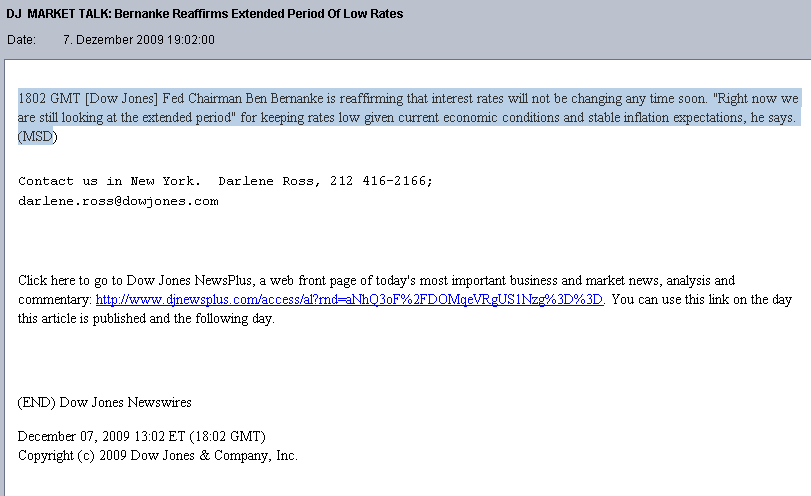Click the Copyright 2009 Dow Jones line
The image size is (811, 496).
pos(158,455)
